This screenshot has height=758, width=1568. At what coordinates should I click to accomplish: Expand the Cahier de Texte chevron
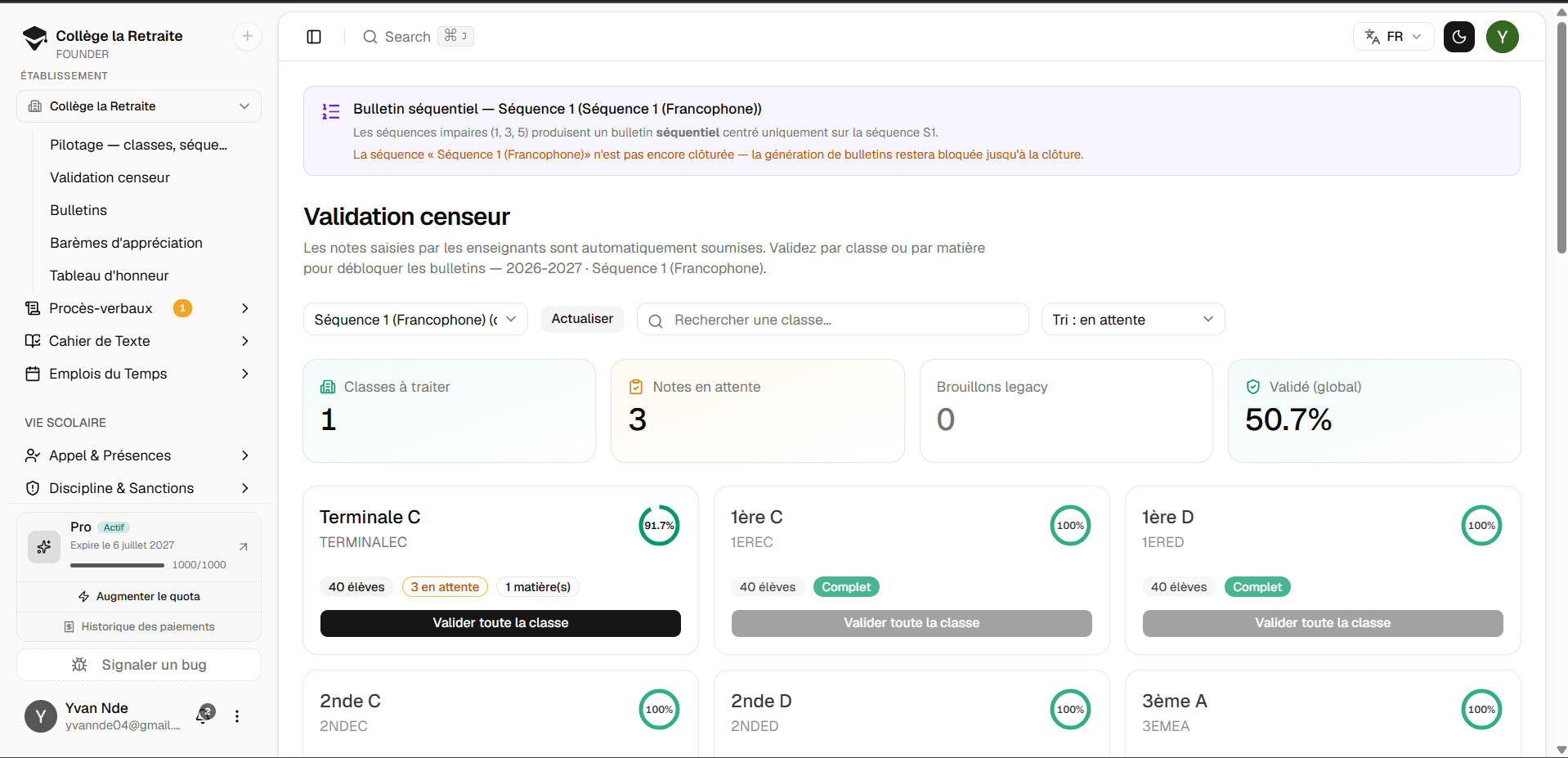click(245, 341)
